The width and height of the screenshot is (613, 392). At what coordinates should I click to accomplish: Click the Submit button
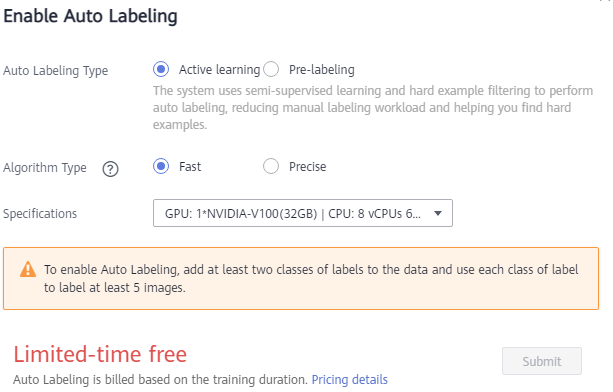[542, 361]
